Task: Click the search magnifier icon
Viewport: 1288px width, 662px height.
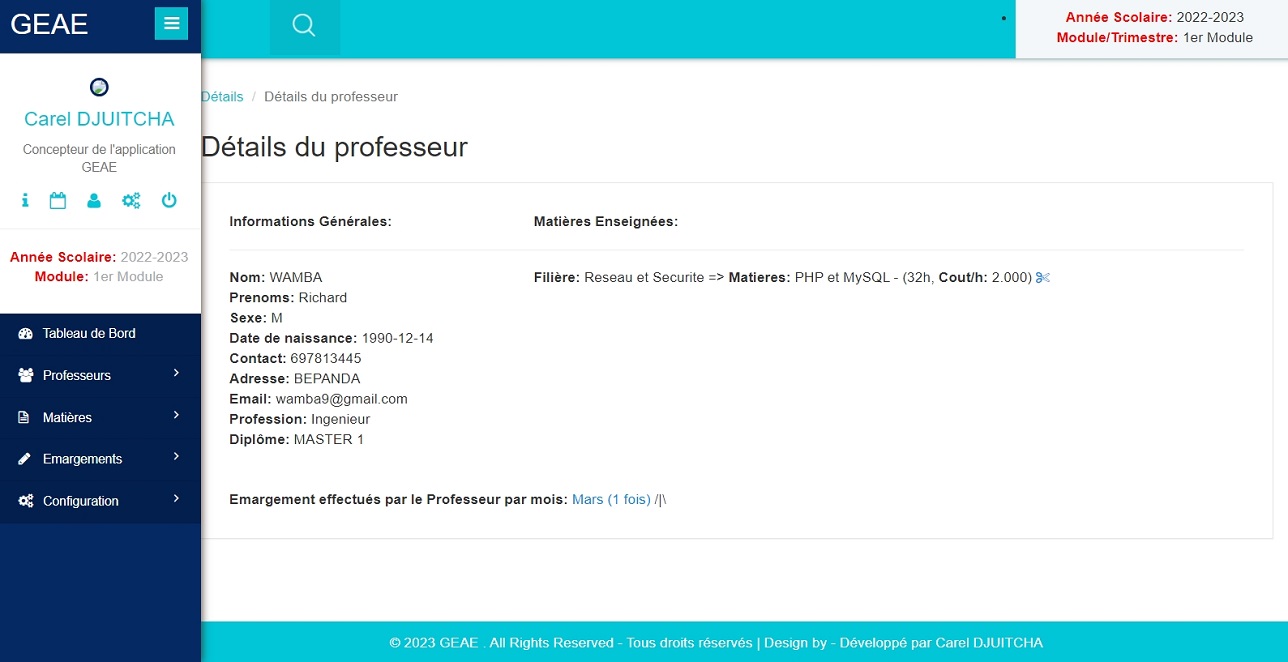Action: [x=304, y=26]
